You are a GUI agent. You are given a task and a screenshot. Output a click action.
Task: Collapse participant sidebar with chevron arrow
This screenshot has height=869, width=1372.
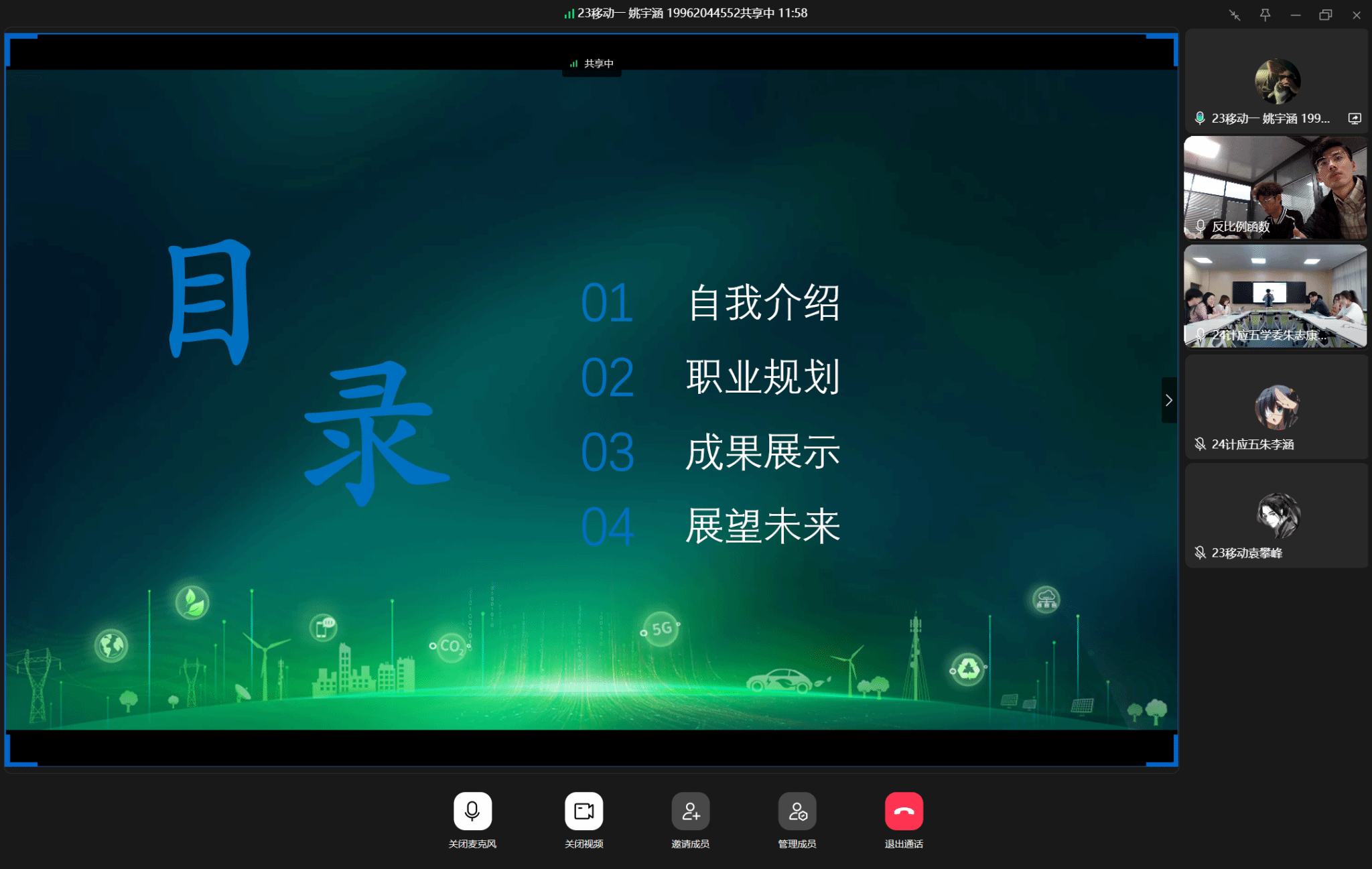(x=1168, y=400)
